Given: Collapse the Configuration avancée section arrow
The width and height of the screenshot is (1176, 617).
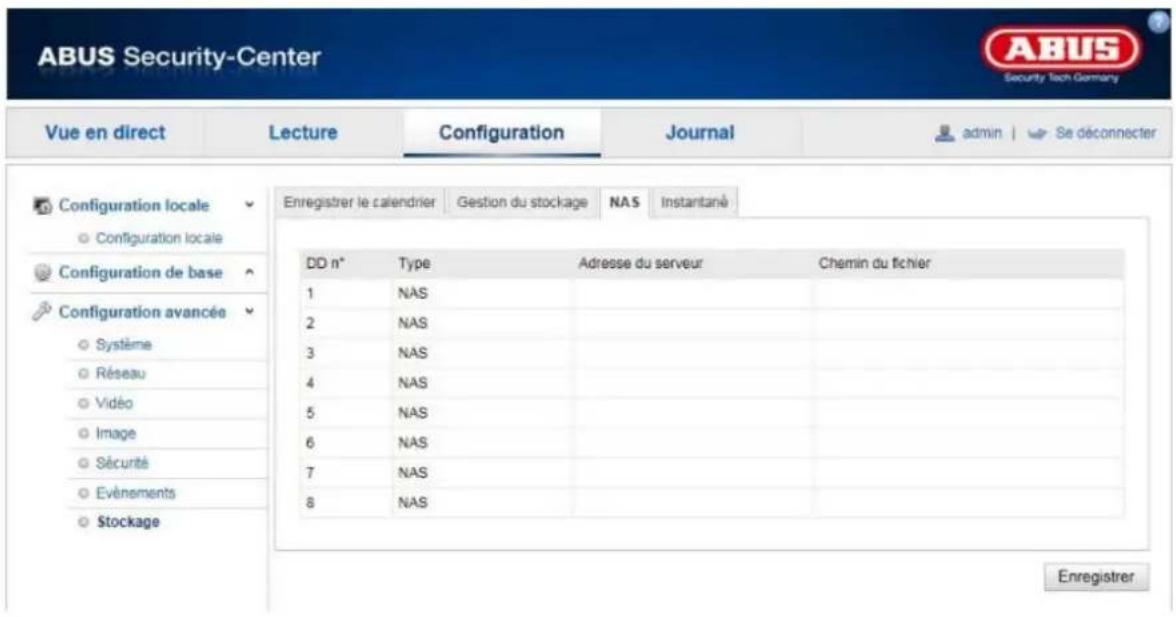Looking at the screenshot, I should tap(250, 311).
